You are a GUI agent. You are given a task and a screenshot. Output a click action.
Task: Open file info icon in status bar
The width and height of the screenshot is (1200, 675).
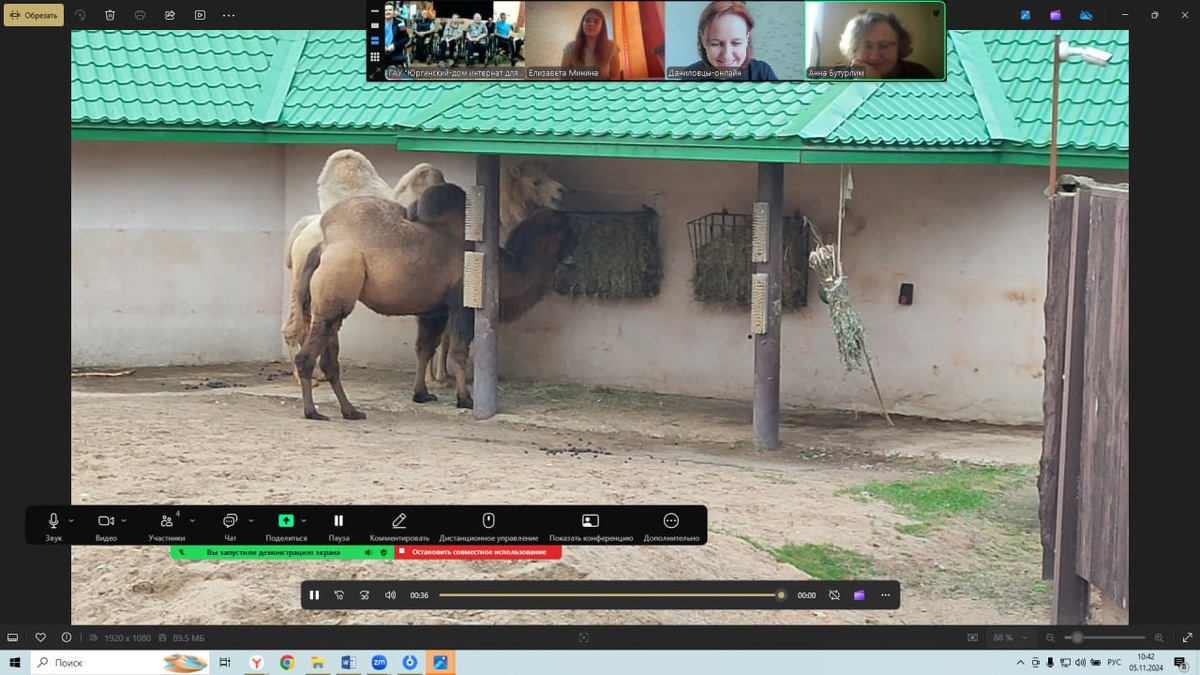pos(66,637)
